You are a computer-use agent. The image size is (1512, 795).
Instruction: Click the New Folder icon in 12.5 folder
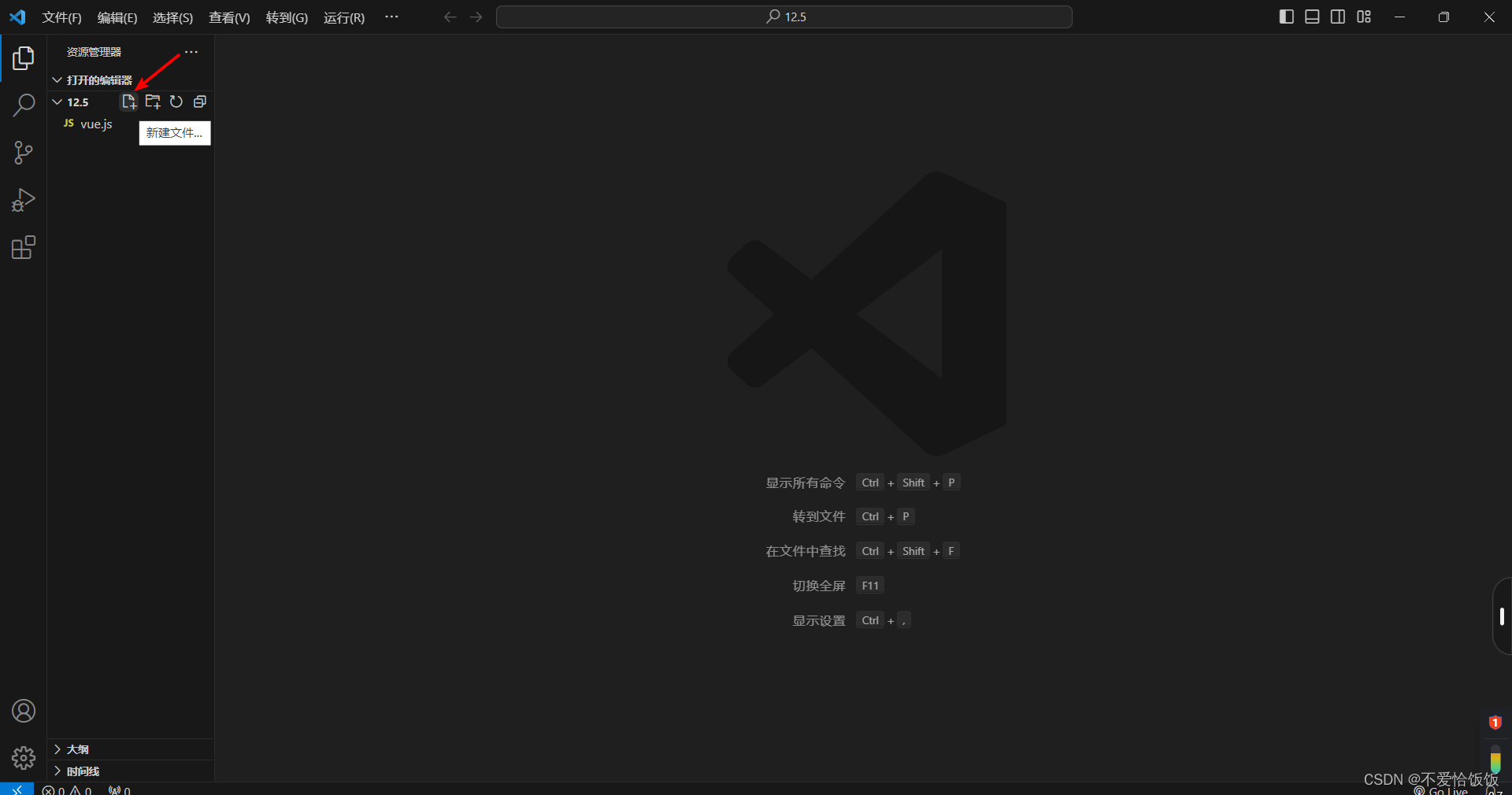(x=153, y=102)
